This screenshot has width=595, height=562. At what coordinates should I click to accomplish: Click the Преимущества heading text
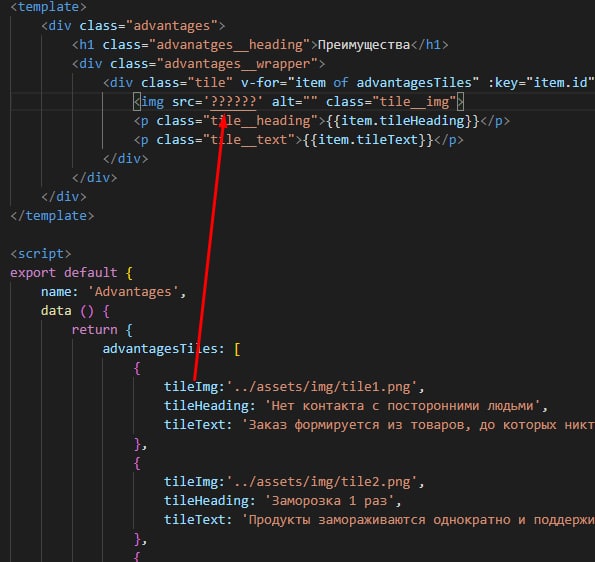(x=364, y=45)
